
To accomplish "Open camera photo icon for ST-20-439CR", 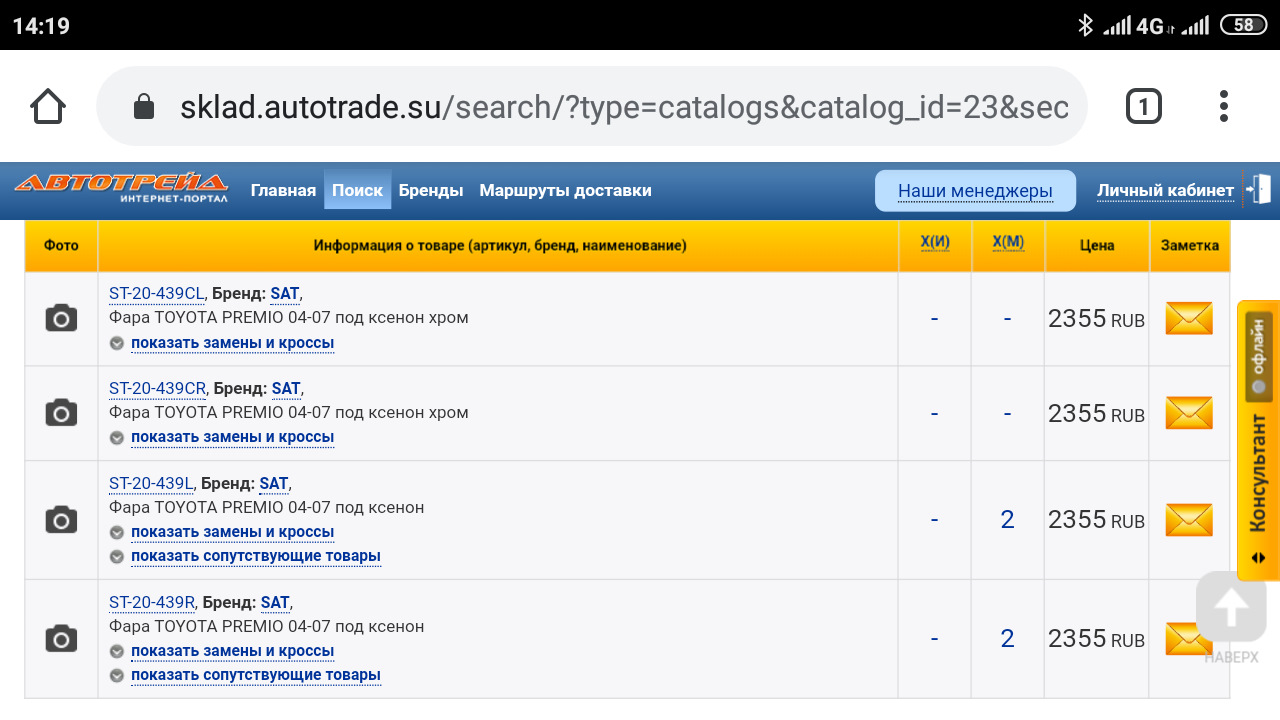I will click(61, 412).
